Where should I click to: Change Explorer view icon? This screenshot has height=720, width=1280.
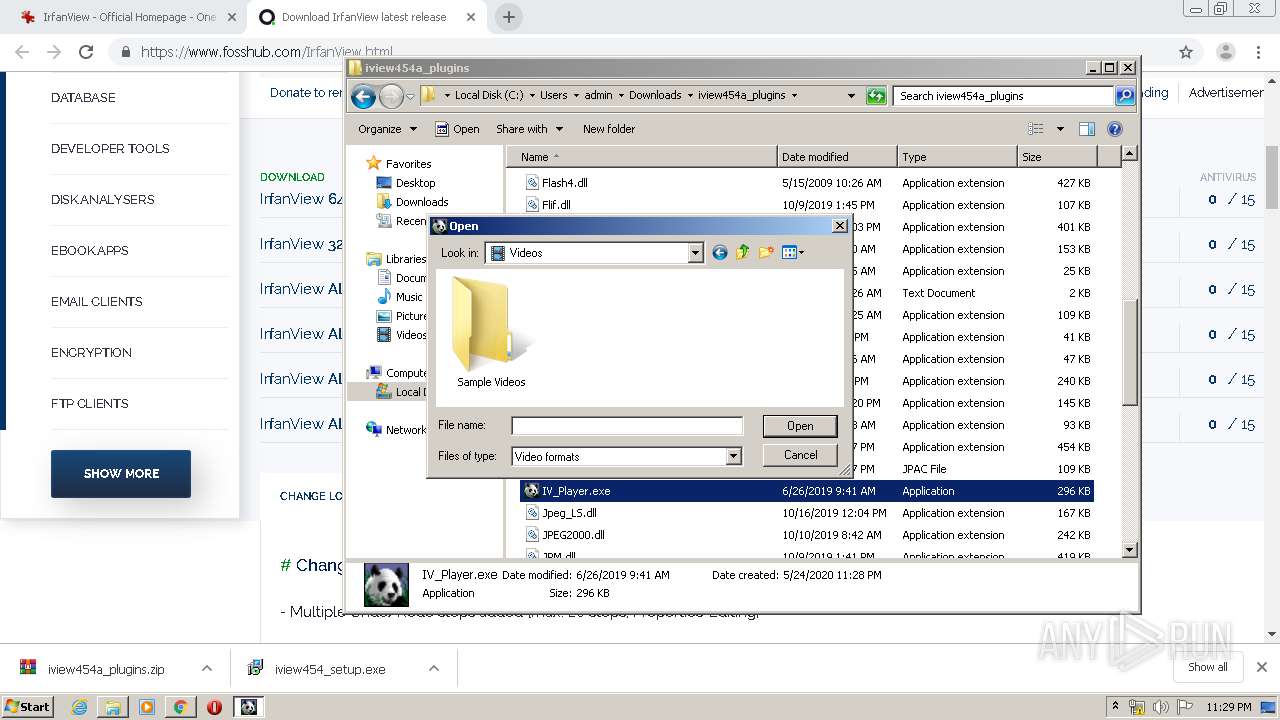pyautogui.click(x=1036, y=129)
